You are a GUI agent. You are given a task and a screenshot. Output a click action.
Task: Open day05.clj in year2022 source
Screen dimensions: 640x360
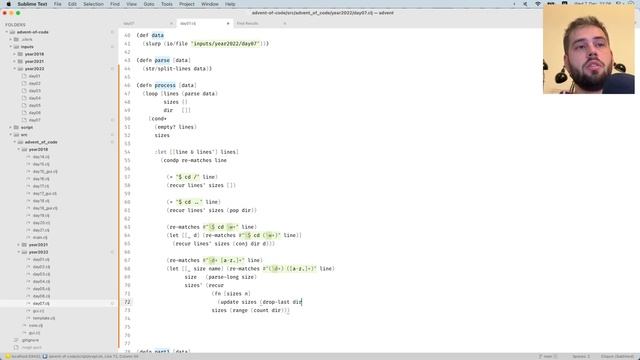(x=41, y=289)
